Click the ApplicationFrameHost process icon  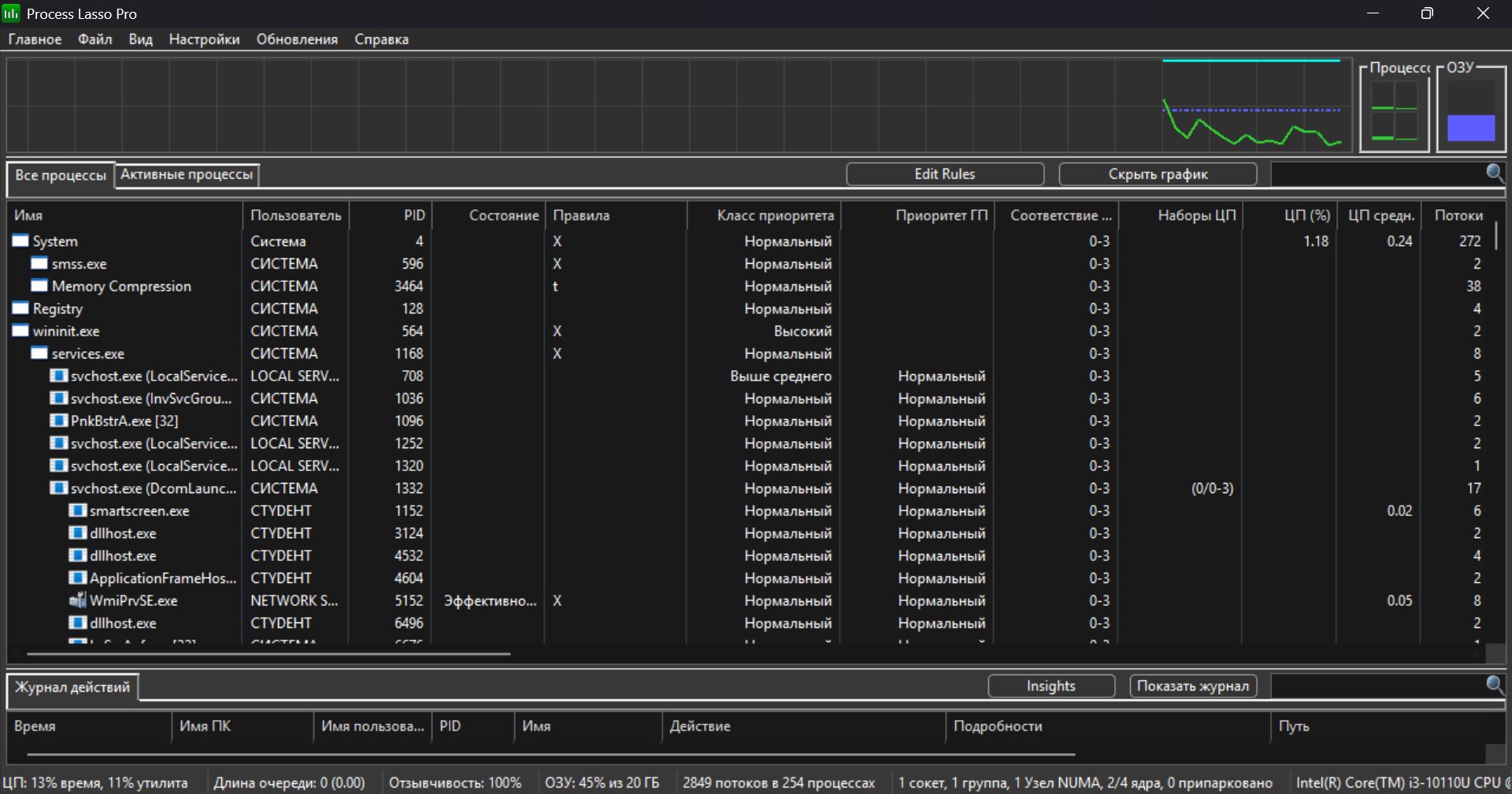(77, 578)
